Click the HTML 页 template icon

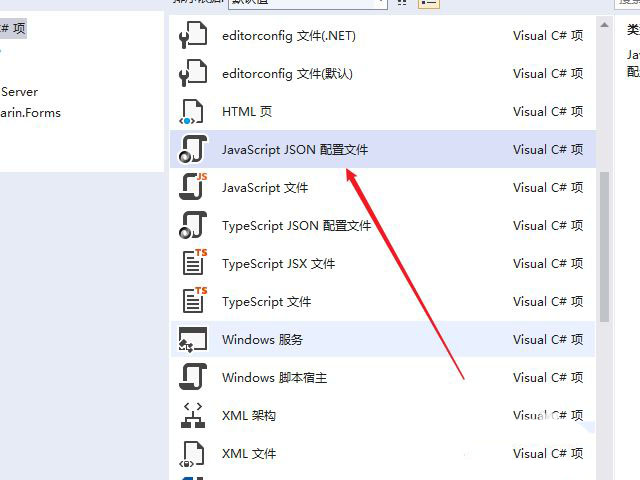[191, 112]
